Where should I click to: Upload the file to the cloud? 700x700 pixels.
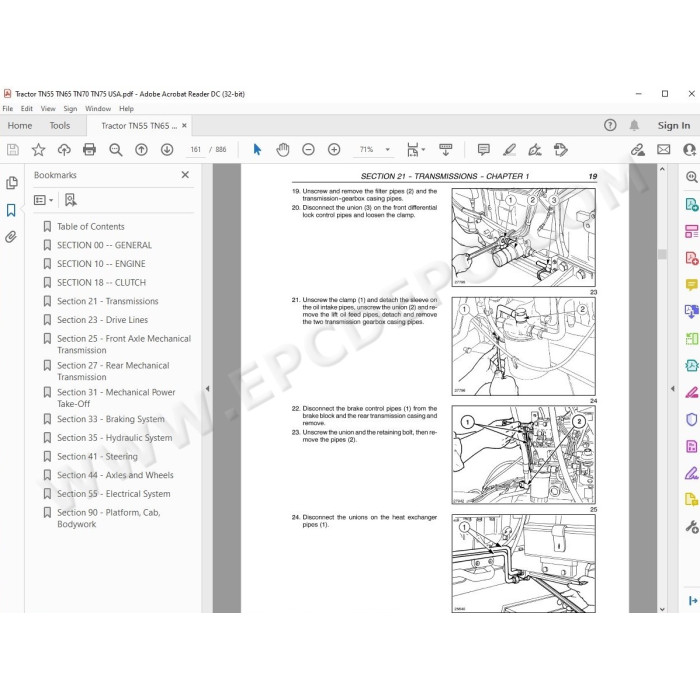pos(64,150)
